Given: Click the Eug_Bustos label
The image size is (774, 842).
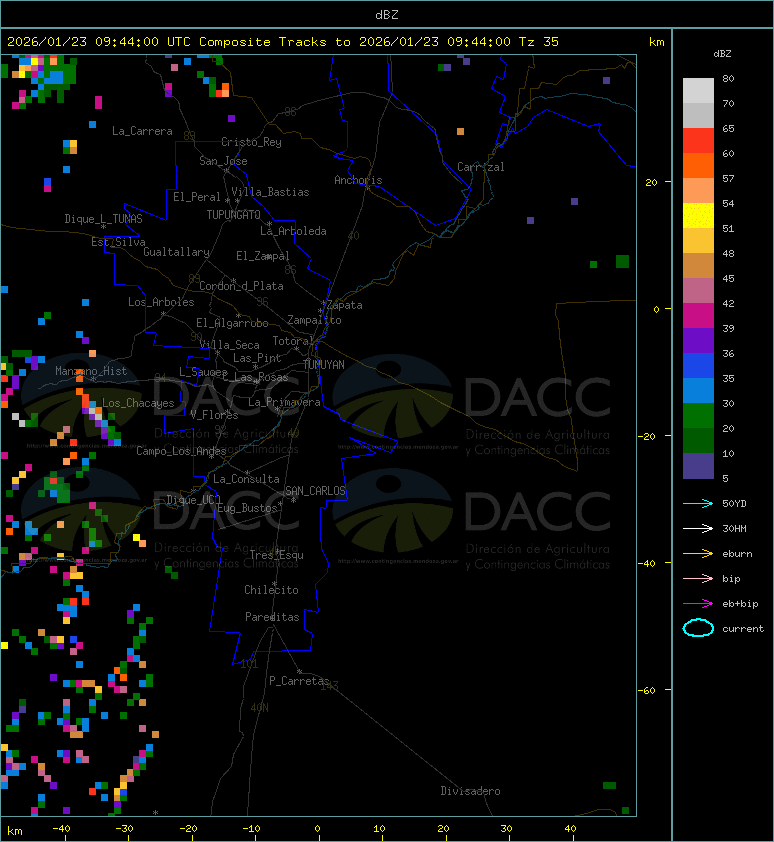Looking at the screenshot, I should coord(247,508).
